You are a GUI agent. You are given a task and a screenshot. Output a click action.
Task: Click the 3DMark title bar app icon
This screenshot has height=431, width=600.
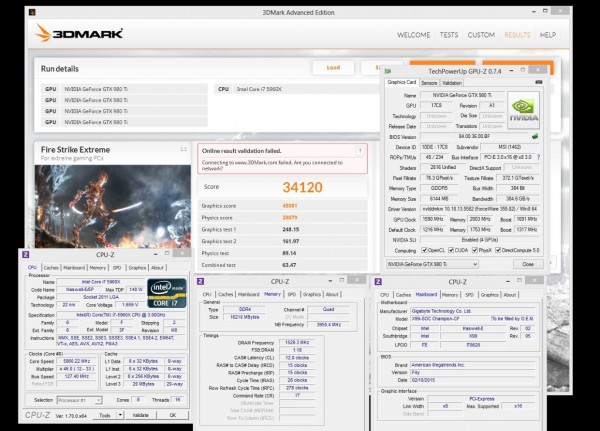33,12
